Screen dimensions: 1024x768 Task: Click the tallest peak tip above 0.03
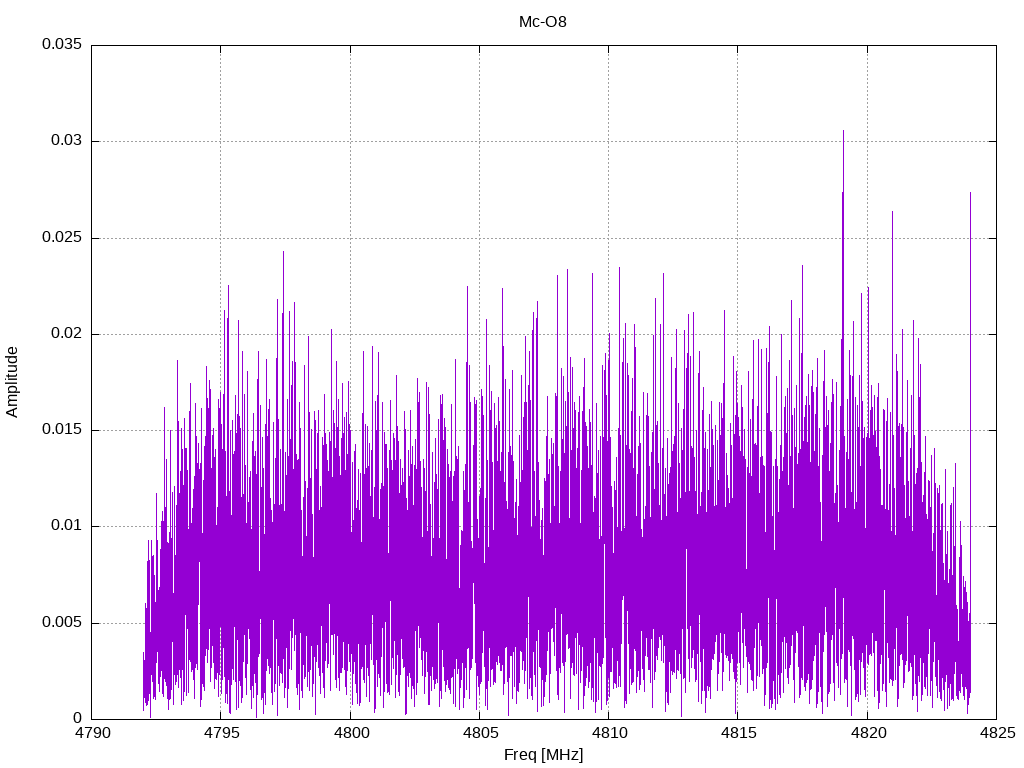843,131
